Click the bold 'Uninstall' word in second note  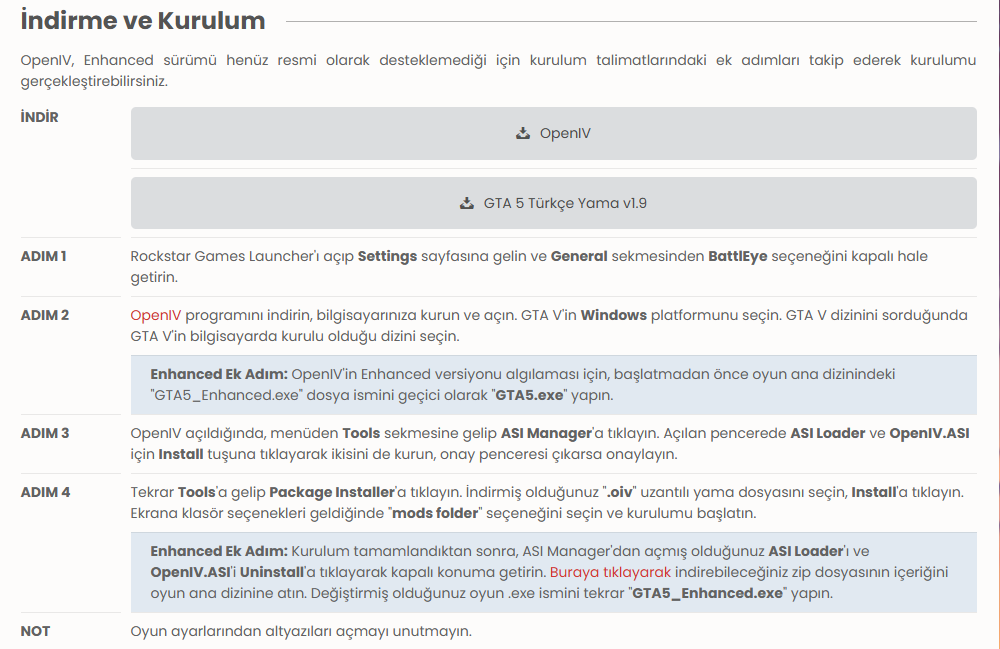coord(272,572)
